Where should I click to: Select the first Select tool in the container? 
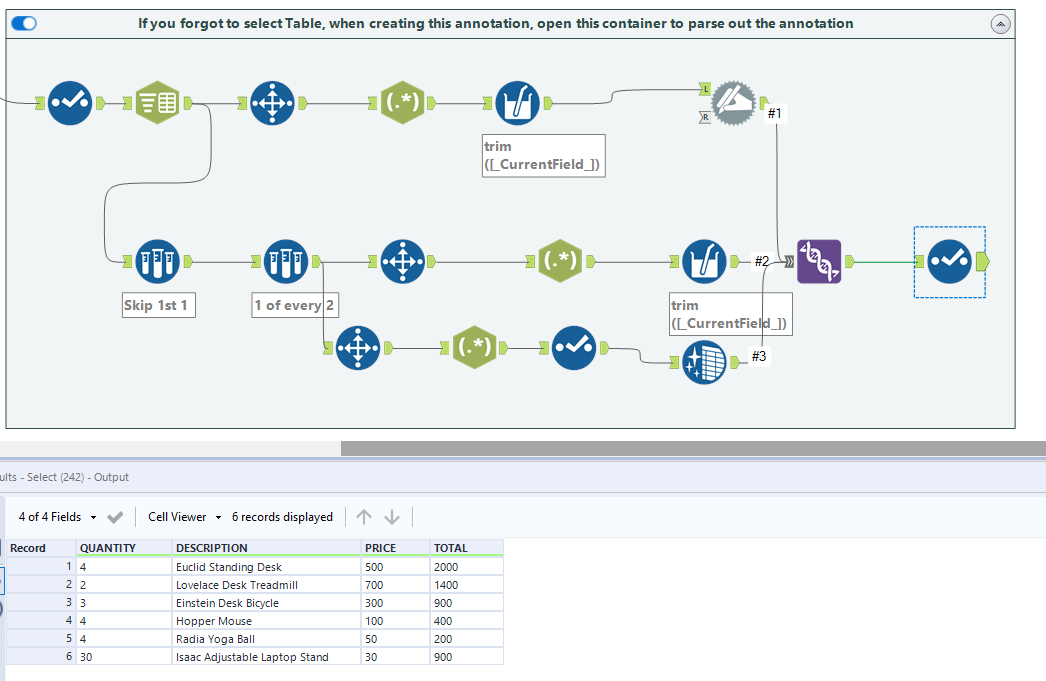tap(69, 102)
